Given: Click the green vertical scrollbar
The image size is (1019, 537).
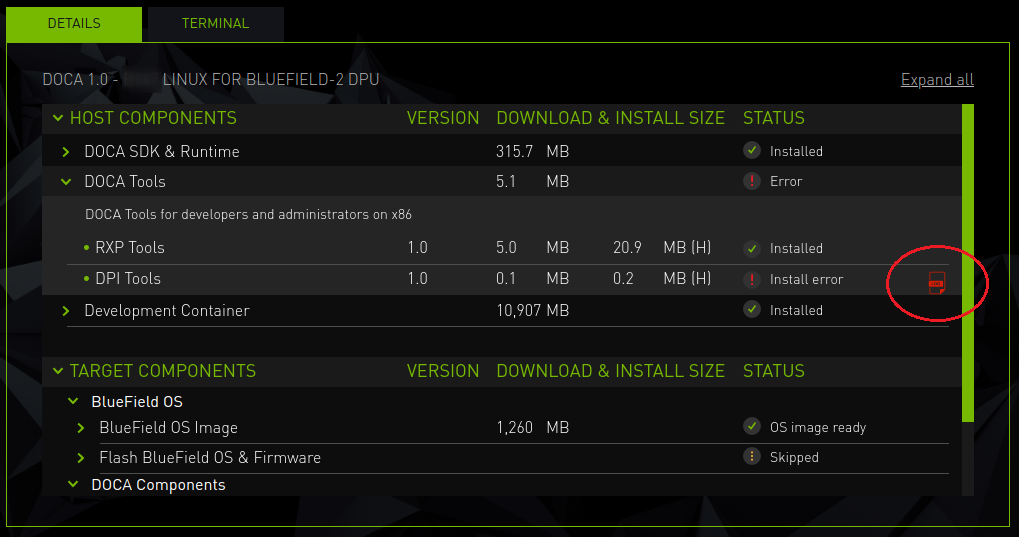Looking at the screenshot, I should pyautogui.click(x=967, y=262).
